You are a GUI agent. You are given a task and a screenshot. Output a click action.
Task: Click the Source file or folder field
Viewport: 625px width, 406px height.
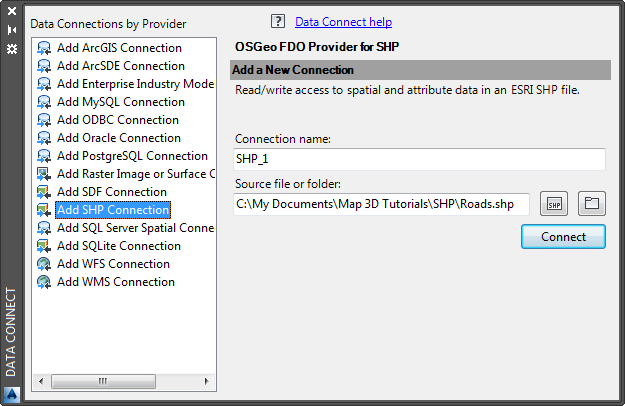pyautogui.click(x=382, y=204)
